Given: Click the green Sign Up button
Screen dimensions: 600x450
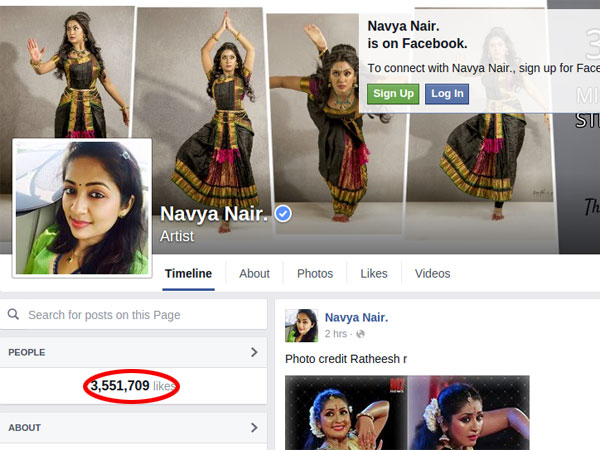Looking at the screenshot, I should pos(393,94).
